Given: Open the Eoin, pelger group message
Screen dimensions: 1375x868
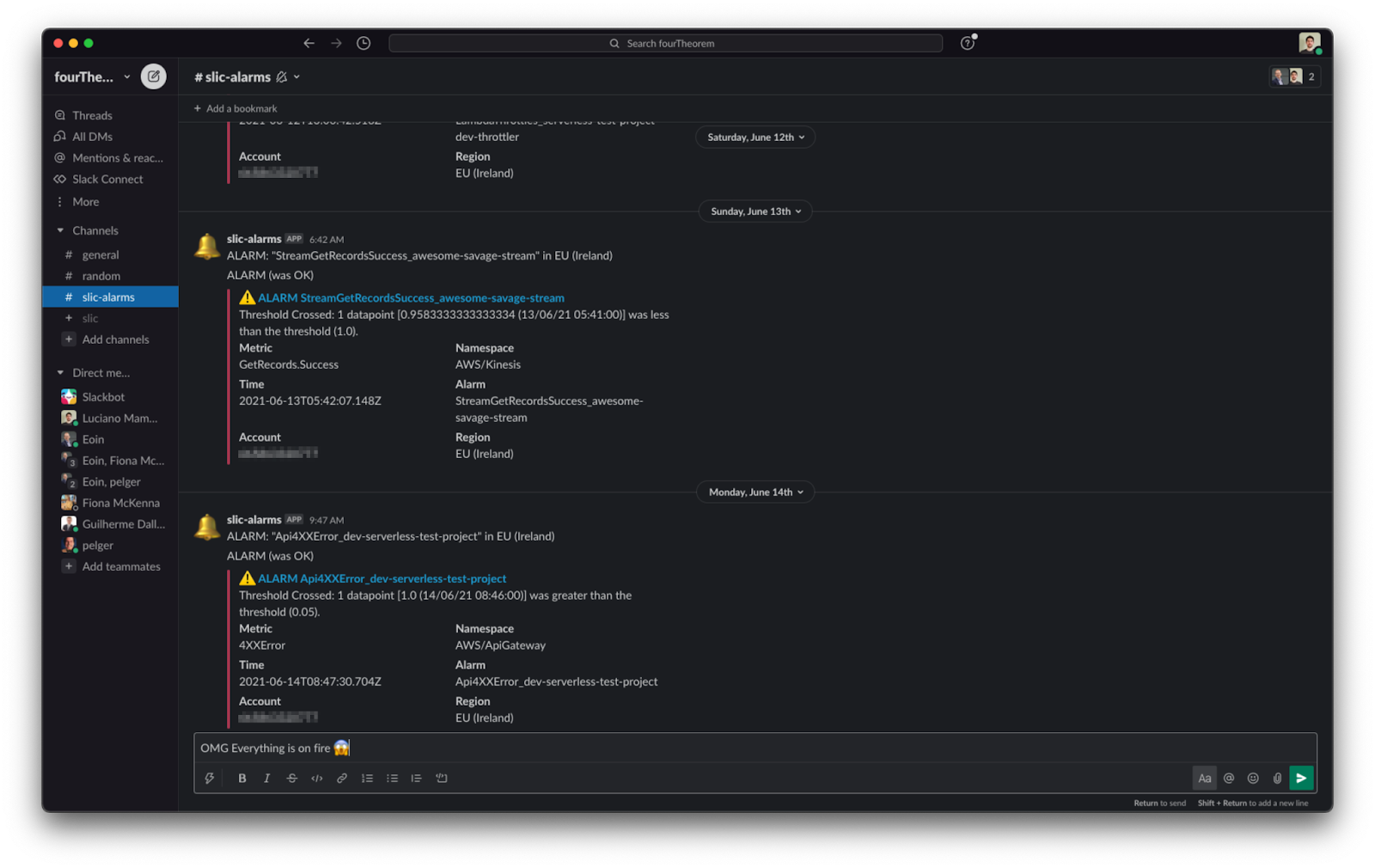Looking at the screenshot, I should click(111, 482).
